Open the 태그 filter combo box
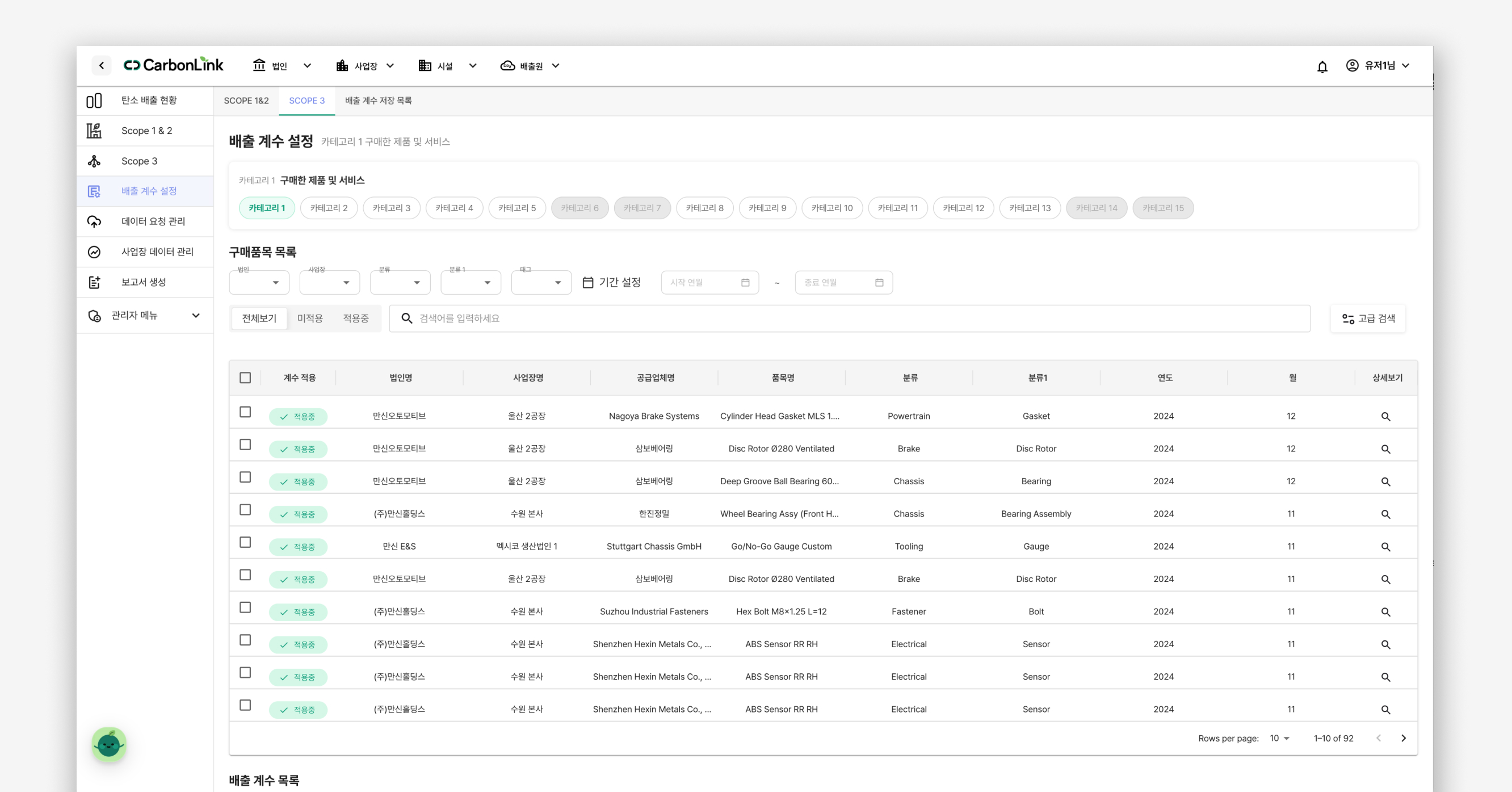The height and width of the screenshot is (792, 1512). (x=541, y=282)
